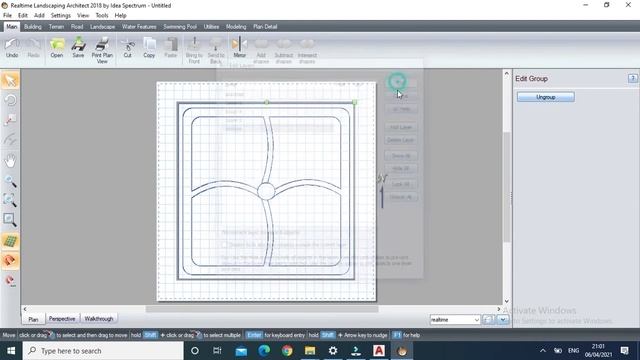Select the Rotate tool in left toolbar
This screenshot has height=360, width=640.
pos(10,100)
